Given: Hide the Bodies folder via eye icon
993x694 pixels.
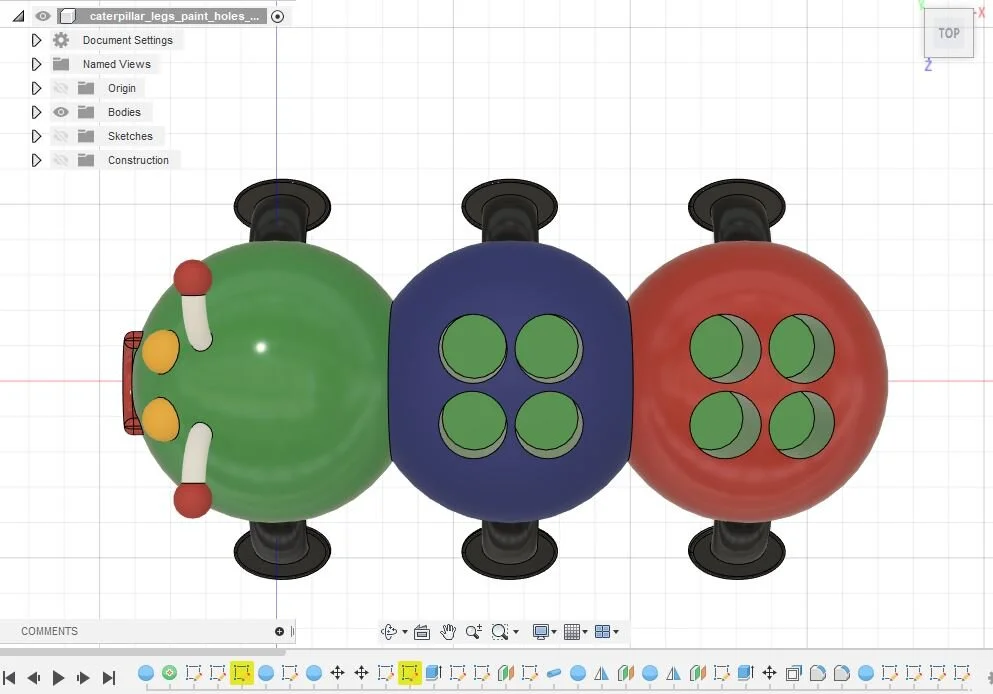Looking at the screenshot, I should coord(60,112).
